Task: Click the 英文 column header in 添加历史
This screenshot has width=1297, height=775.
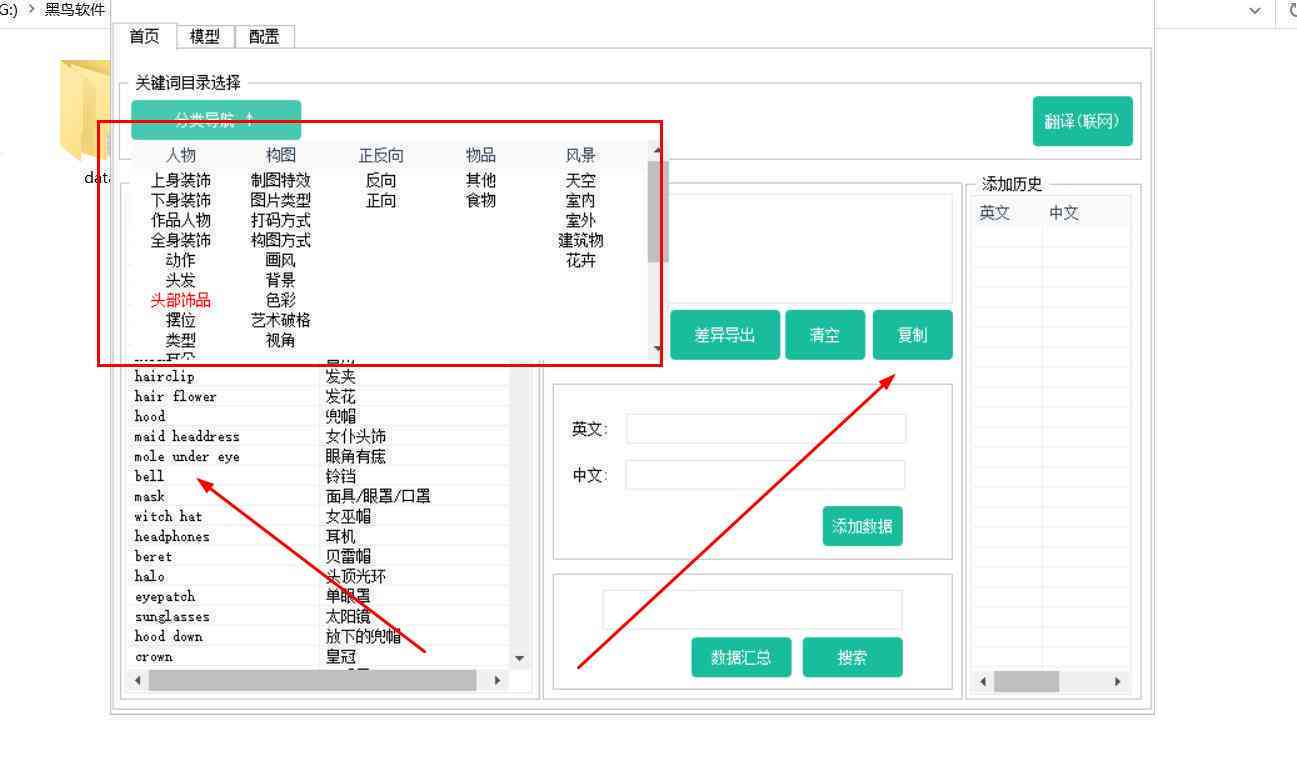Action: [x=994, y=213]
